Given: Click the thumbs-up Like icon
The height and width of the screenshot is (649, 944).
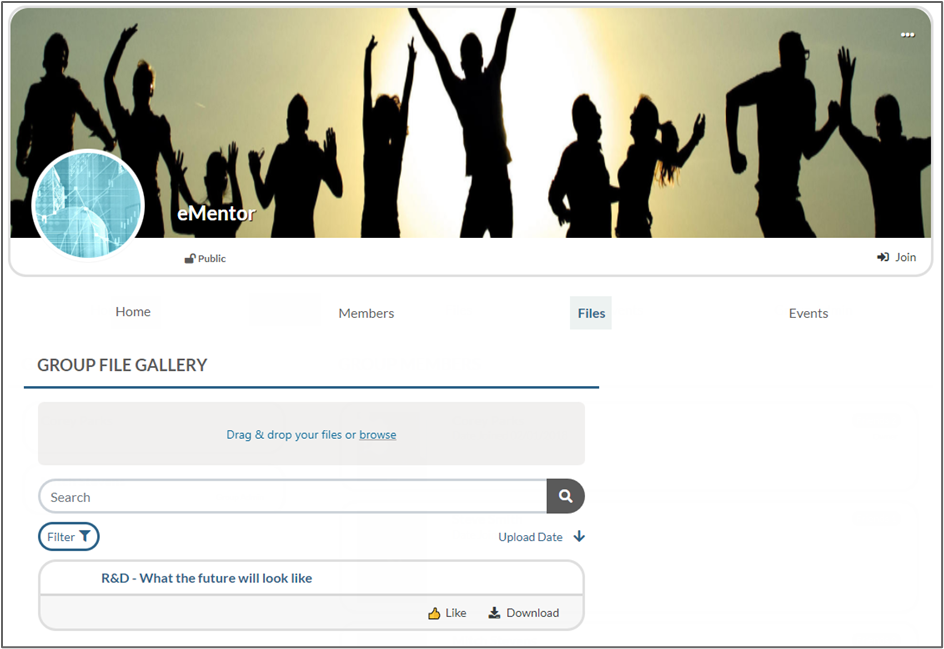Looking at the screenshot, I should [x=434, y=613].
